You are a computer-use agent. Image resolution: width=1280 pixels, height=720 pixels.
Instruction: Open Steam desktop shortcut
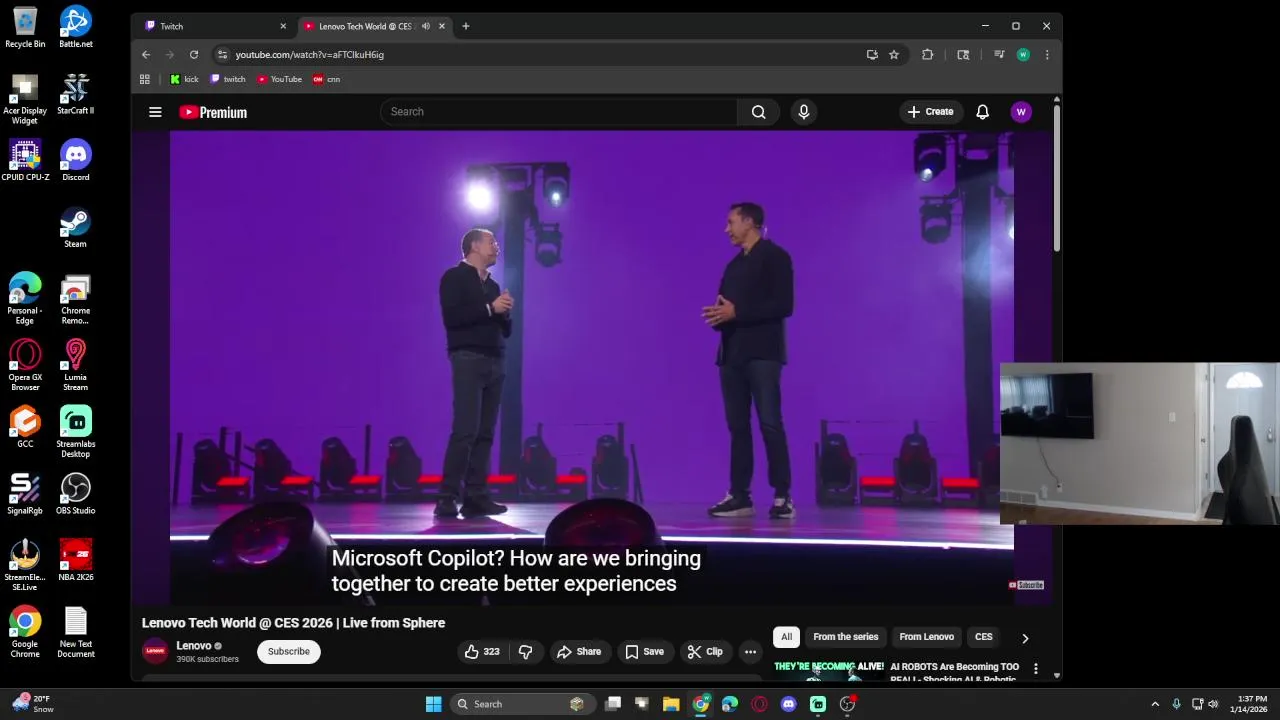(75, 227)
